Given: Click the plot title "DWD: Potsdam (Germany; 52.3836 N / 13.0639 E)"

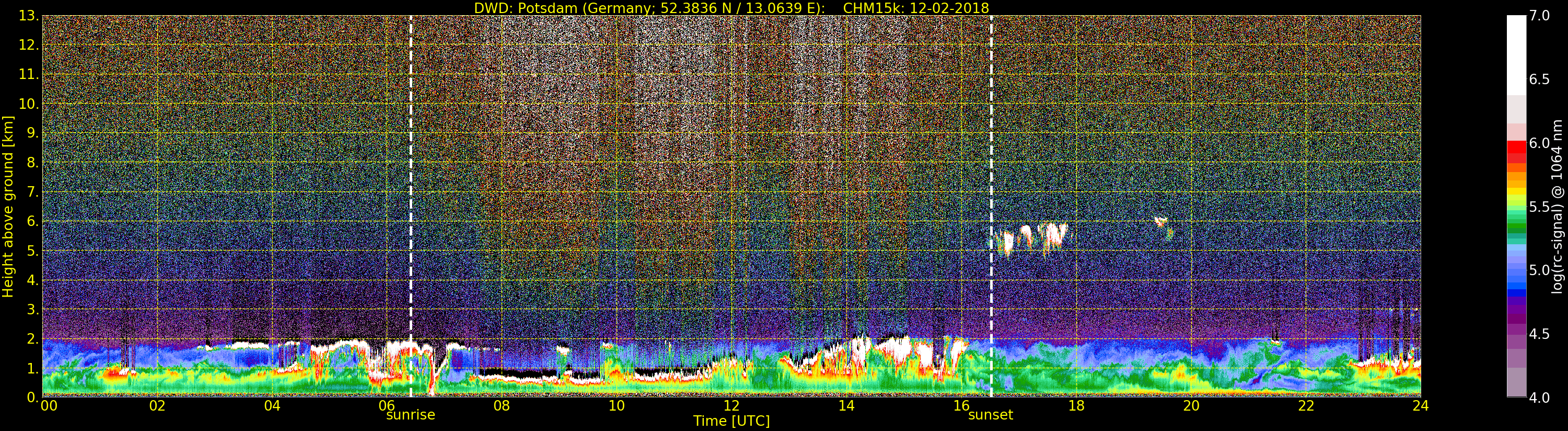Looking at the screenshot, I should pos(649,8).
